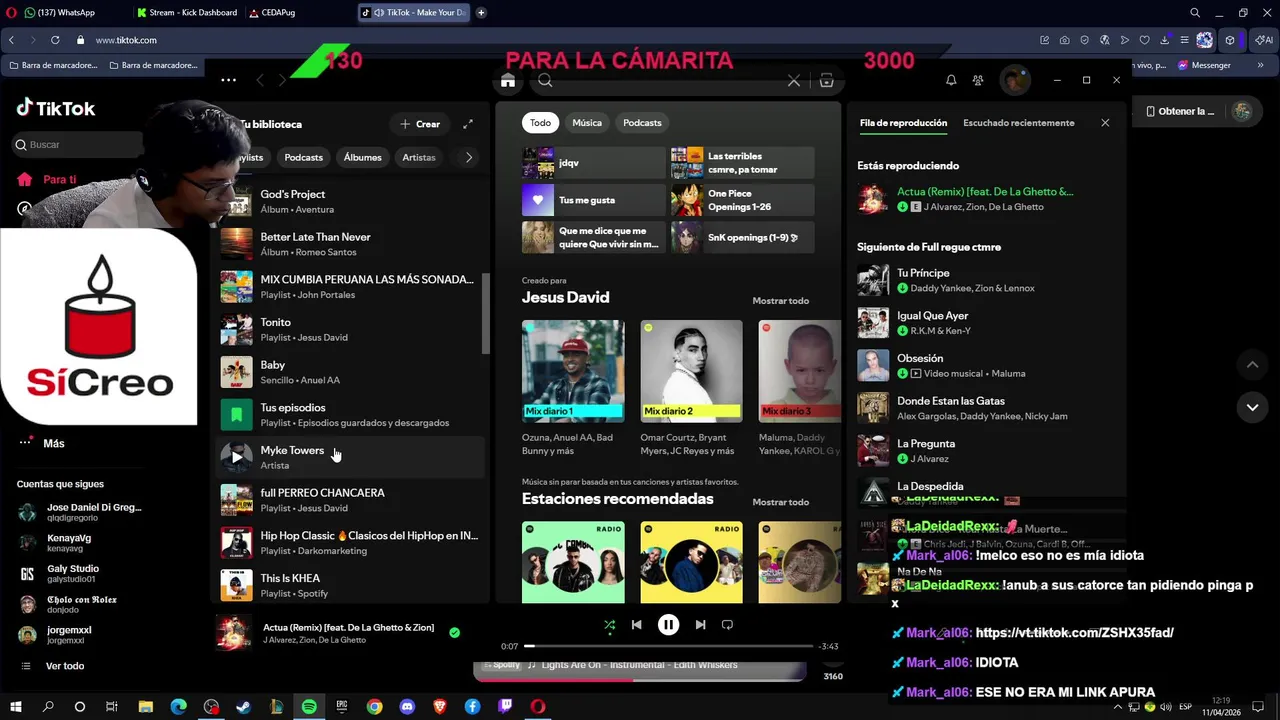Open Spotify browse icon beside search bar
Viewport: 1280px width, 720px height.
pos(827,81)
